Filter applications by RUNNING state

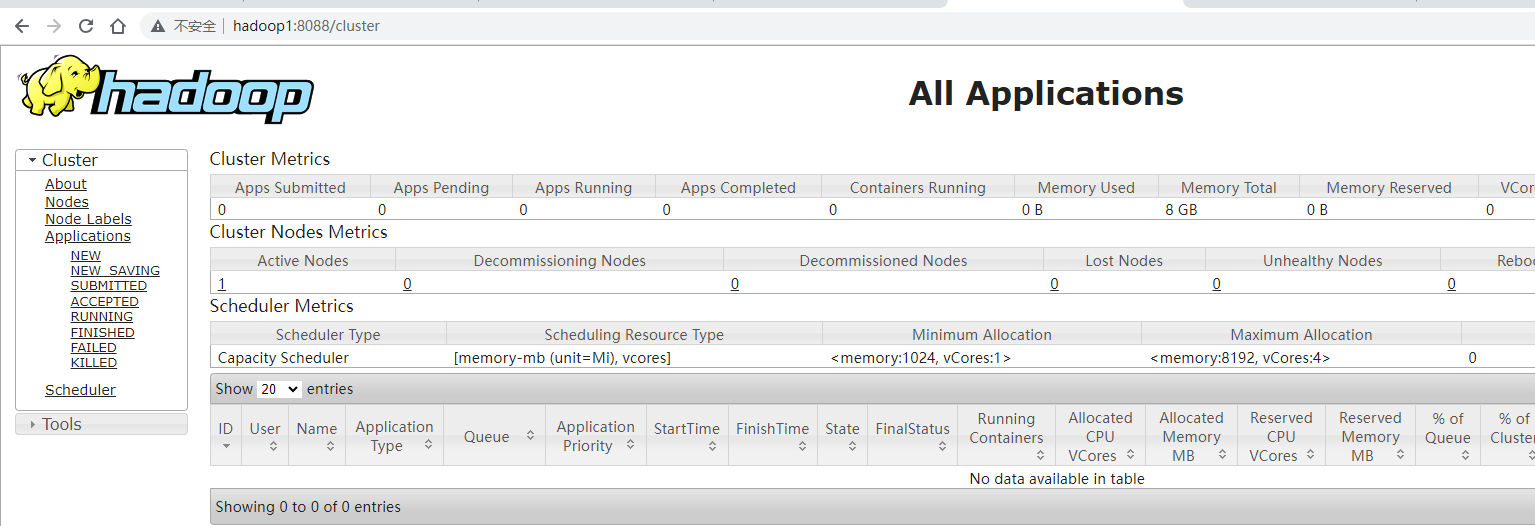coord(102,317)
